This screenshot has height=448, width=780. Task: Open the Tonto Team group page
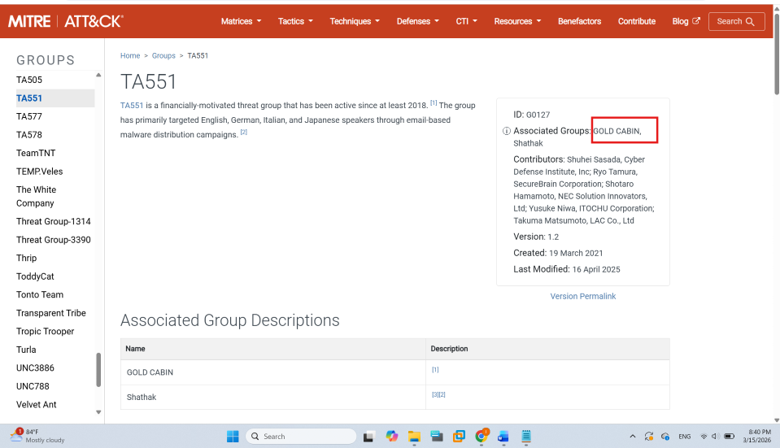point(40,295)
